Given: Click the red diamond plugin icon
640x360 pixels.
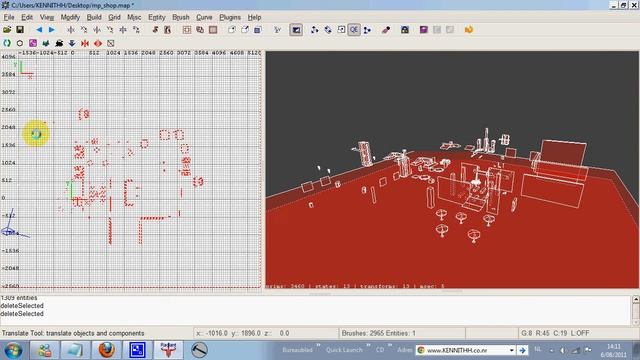Looking at the screenshot, I should 98,43.
